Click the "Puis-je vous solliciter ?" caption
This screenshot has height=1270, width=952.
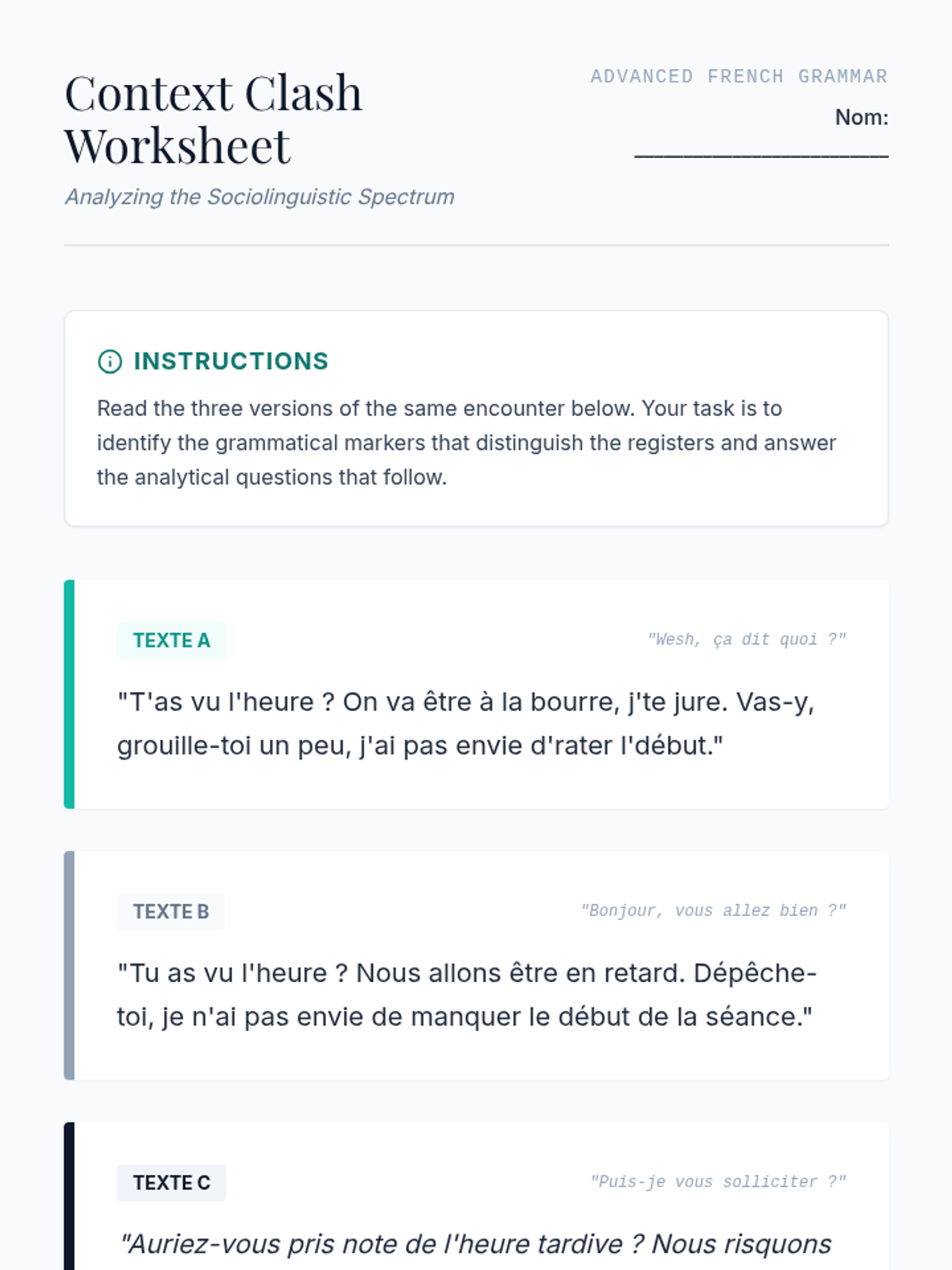718,1182
